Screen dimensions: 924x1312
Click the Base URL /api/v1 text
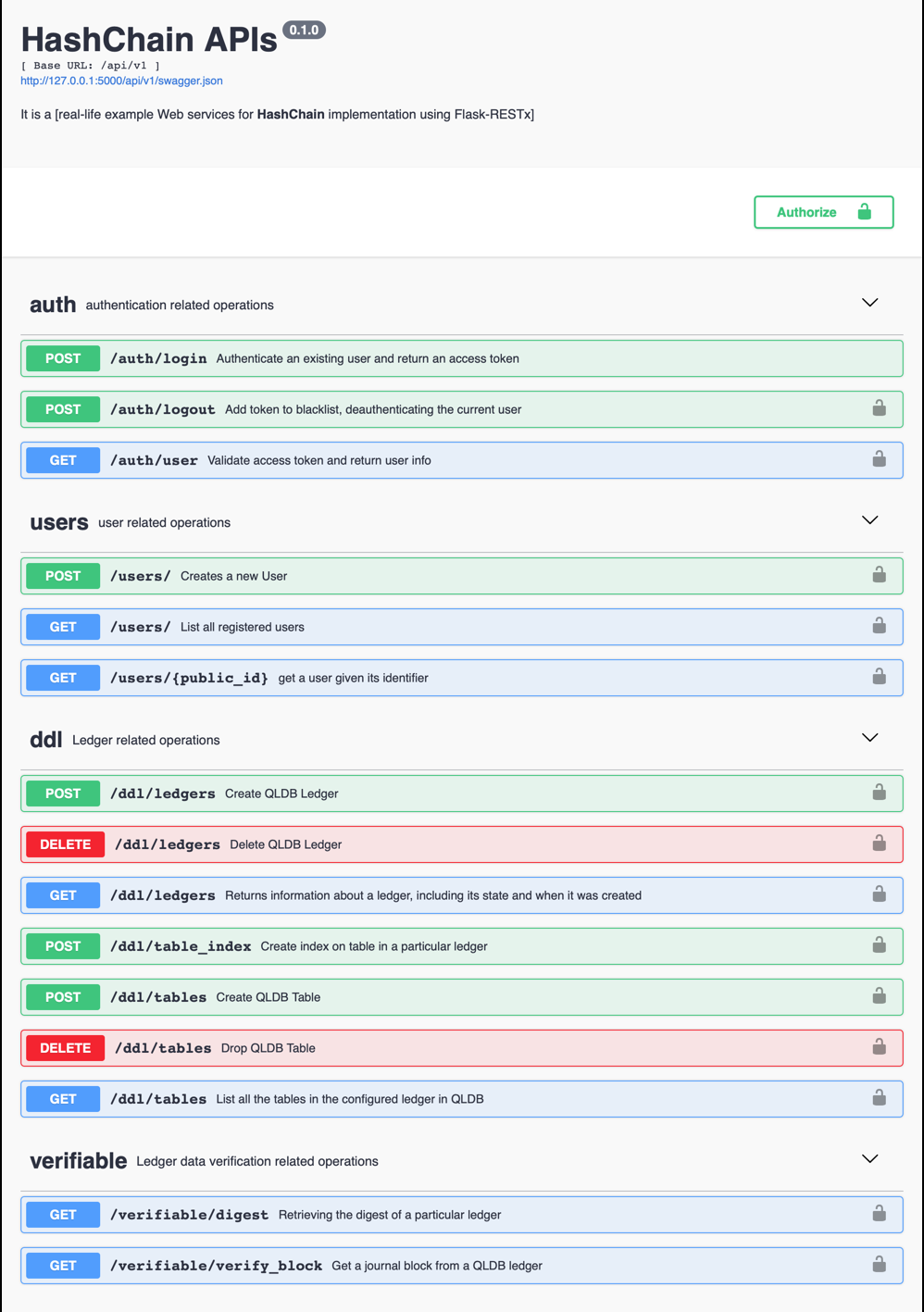tap(91, 66)
